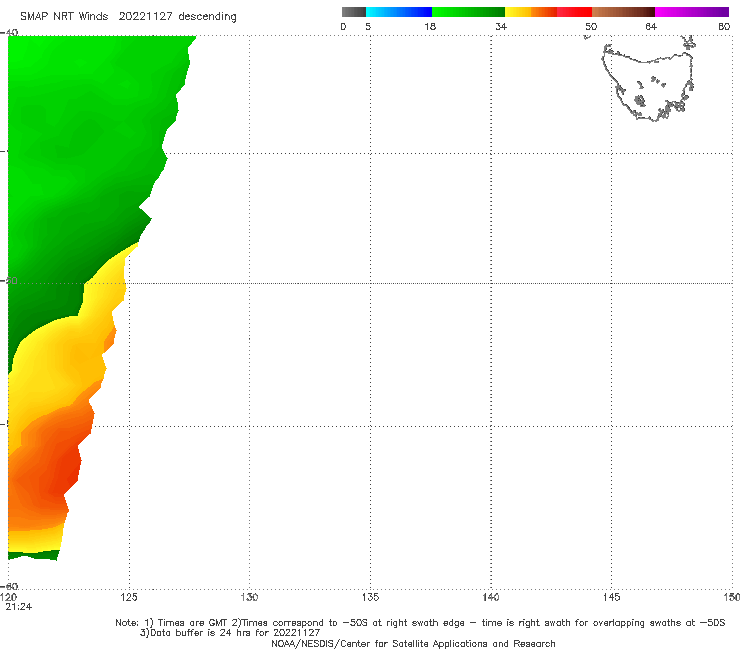Click the longitude label '145'
The height and width of the screenshot is (650, 740).
(x=611, y=597)
